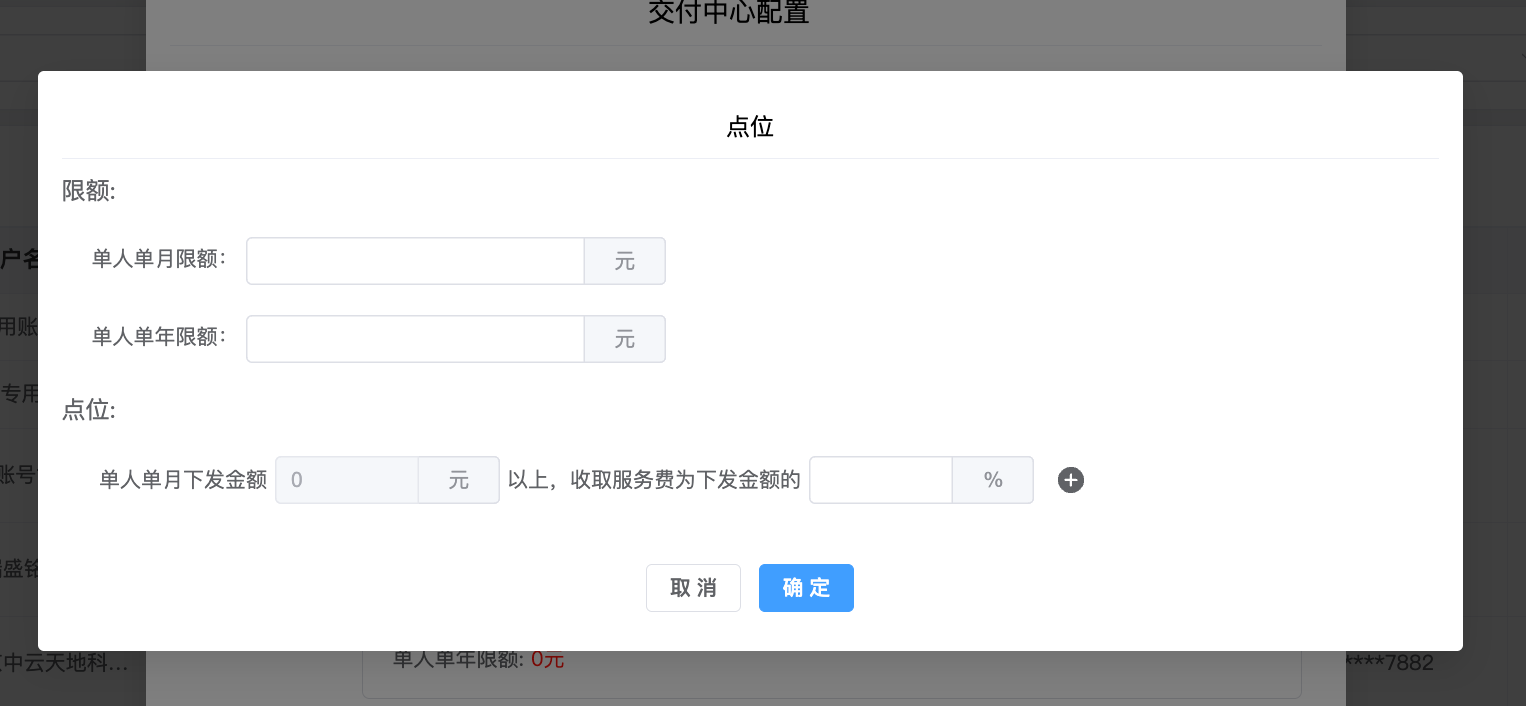Click the 点位: section heading
Viewport: 1526px width, 706px height.
point(89,410)
